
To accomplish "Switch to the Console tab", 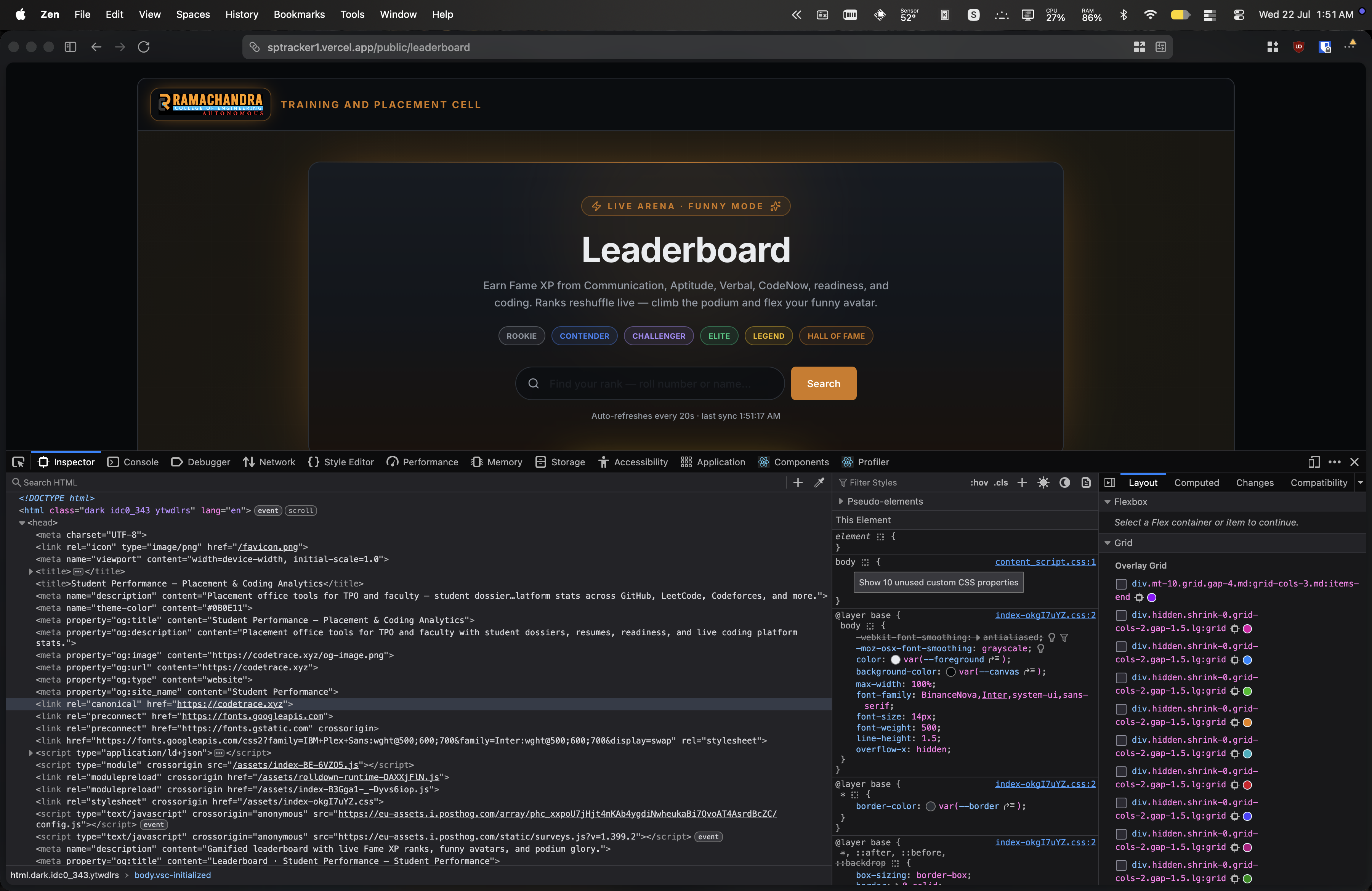I will (133, 462).
